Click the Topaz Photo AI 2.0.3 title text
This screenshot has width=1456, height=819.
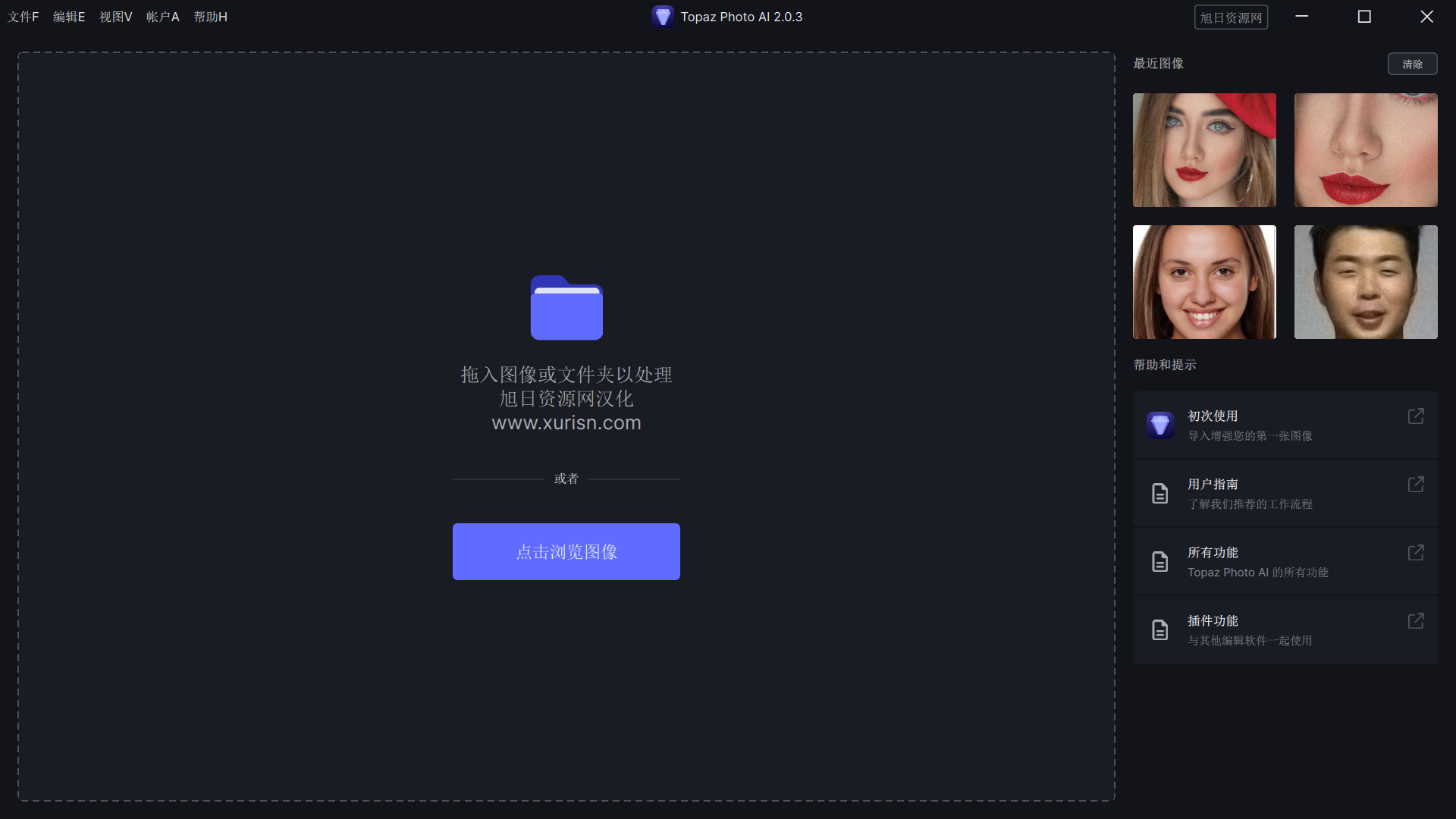742,17
